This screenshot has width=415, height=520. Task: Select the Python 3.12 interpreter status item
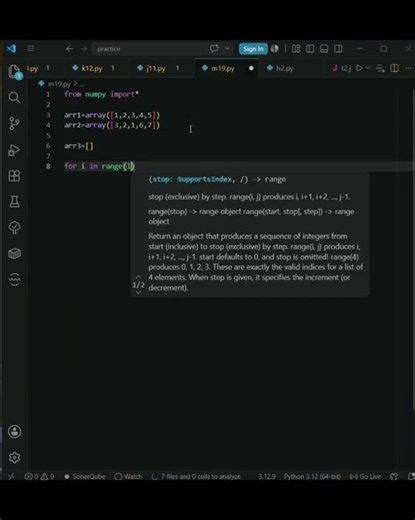click(x=312, y=476)
